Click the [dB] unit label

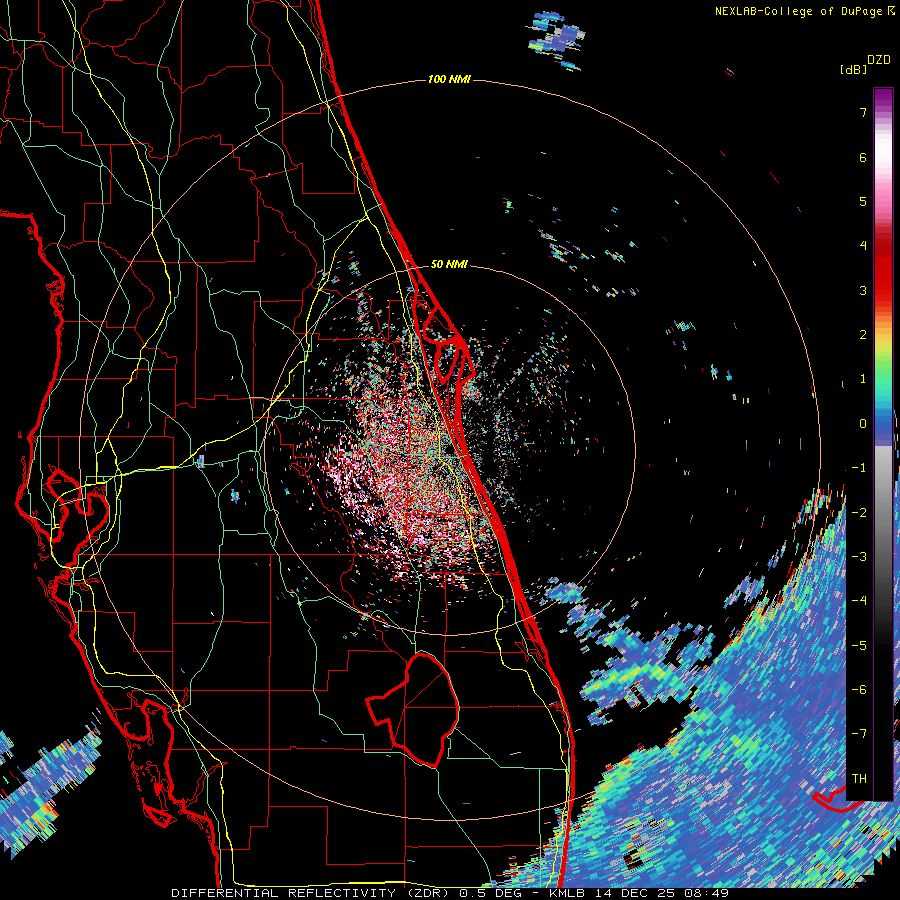coord(853,69)
